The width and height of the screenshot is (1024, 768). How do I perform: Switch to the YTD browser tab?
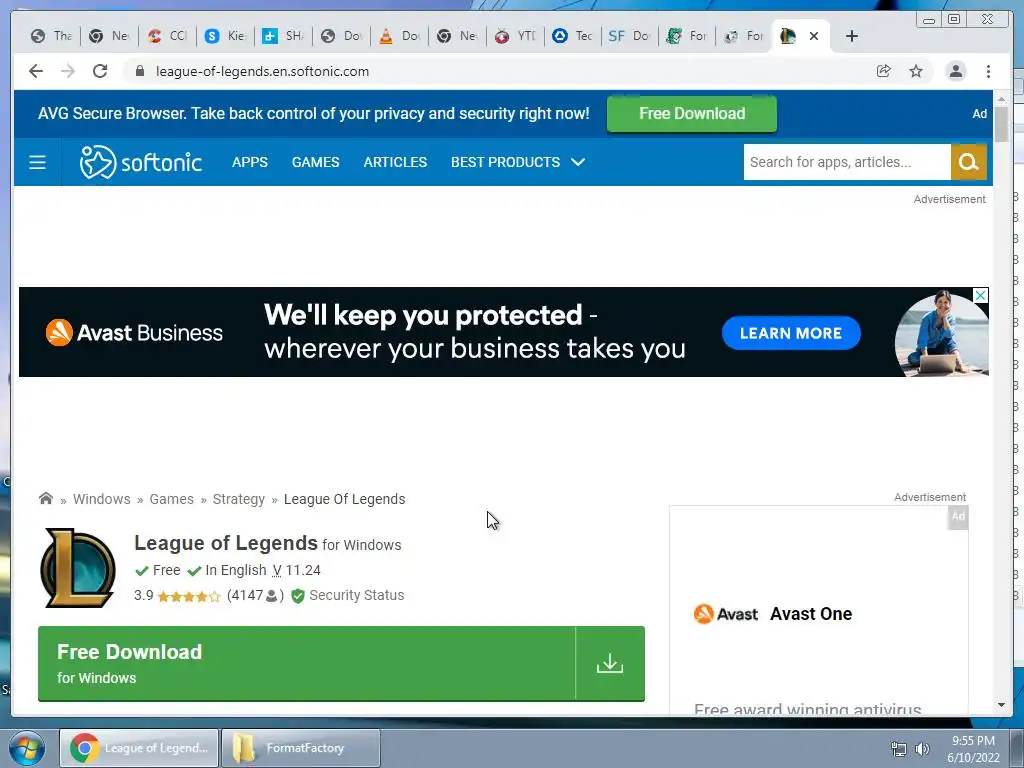pyautogui.click(x=515, y=36)
